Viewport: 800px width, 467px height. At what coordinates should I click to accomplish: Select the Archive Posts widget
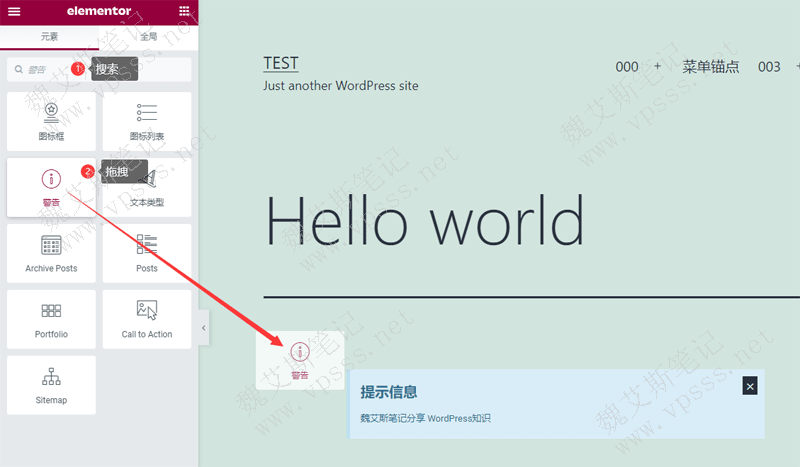[51, 253]
